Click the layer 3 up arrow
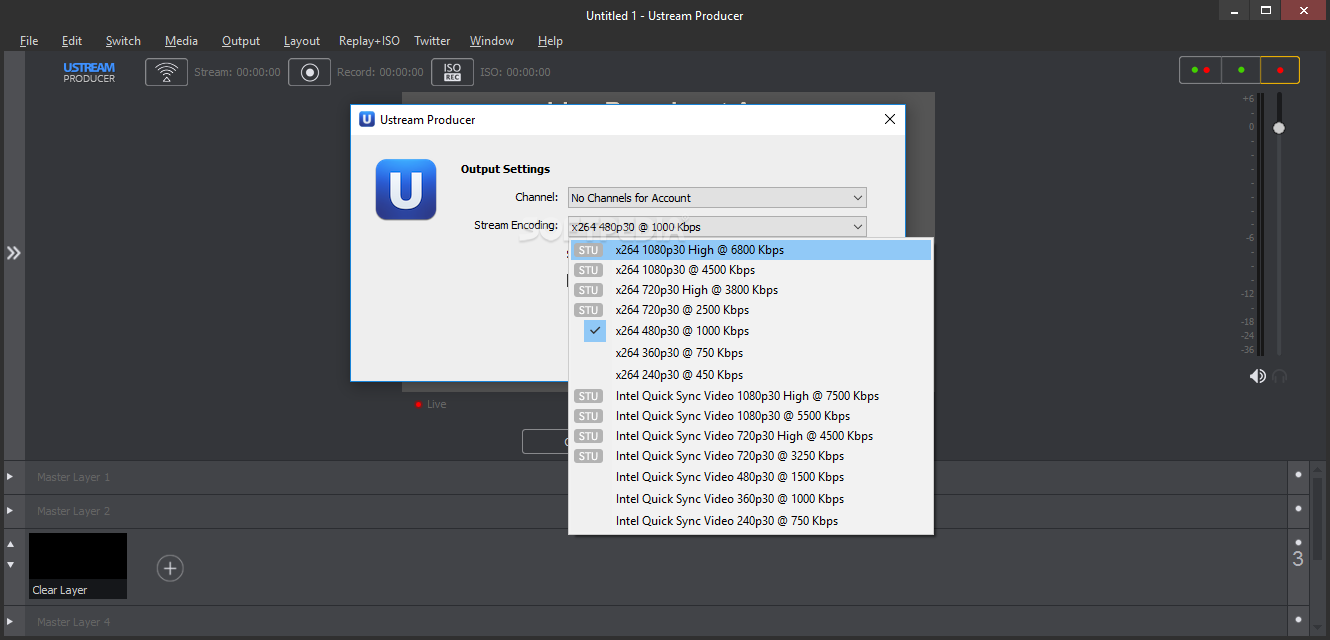Screen dimensions: 1330x640 click(11, 545)
